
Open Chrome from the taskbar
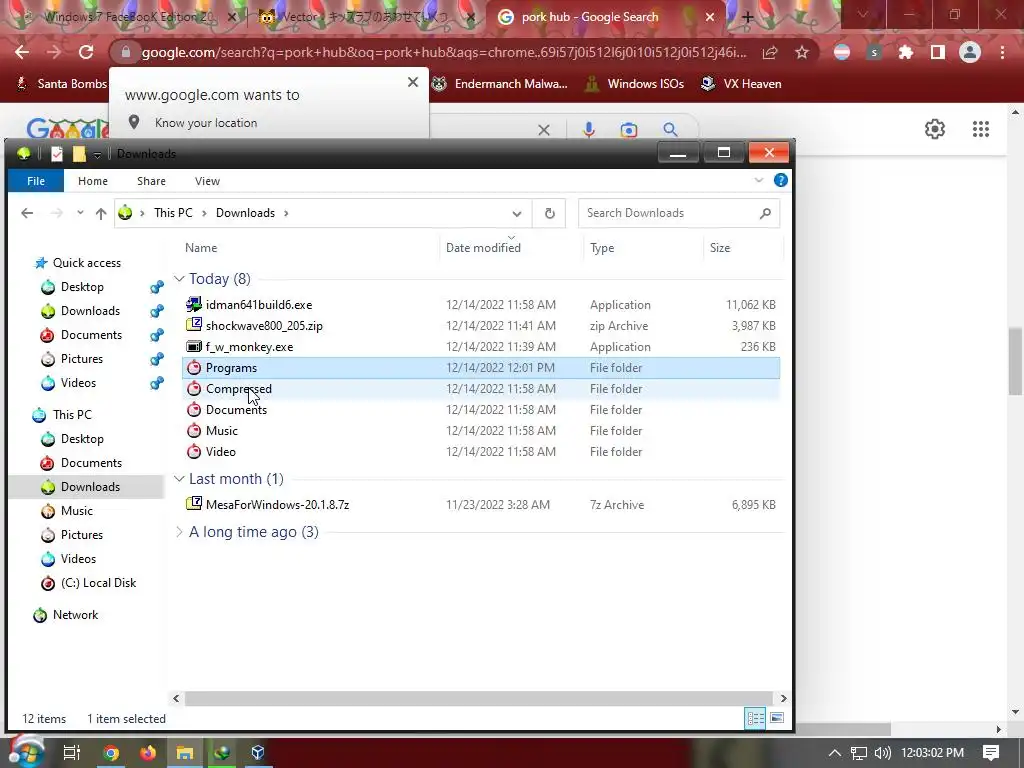[111, 752]
